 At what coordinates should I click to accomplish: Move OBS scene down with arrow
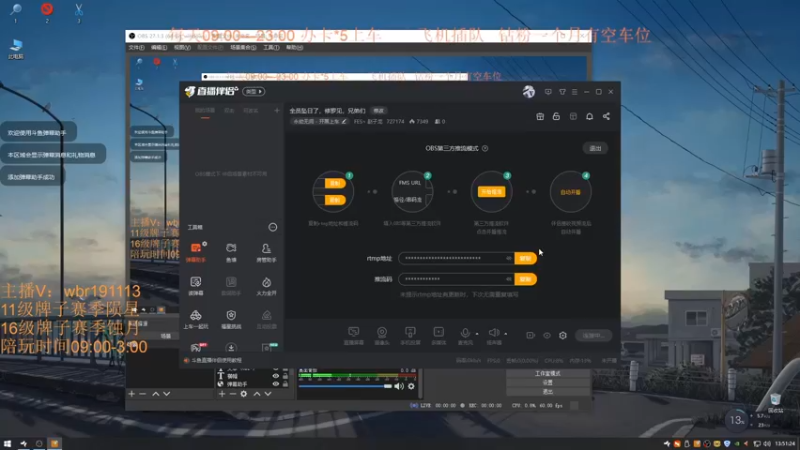(x=166, y=394)
